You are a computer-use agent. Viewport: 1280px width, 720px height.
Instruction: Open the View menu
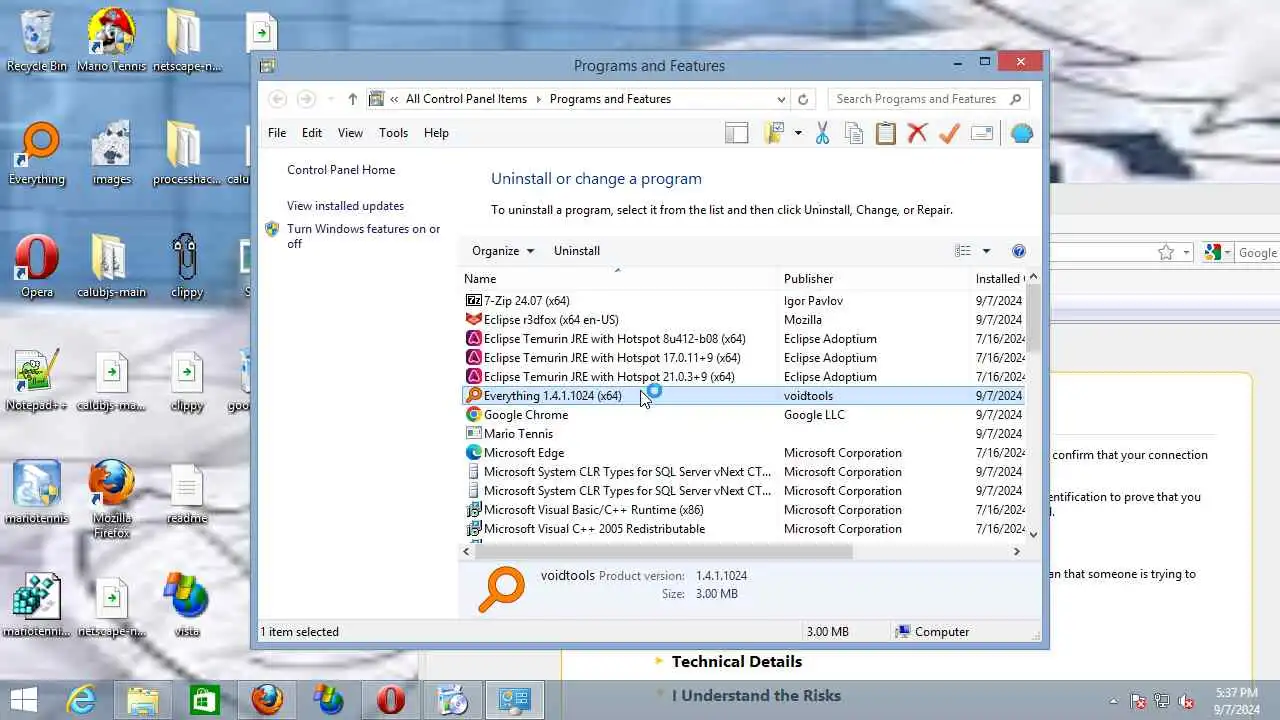click(x=350, y=133)
